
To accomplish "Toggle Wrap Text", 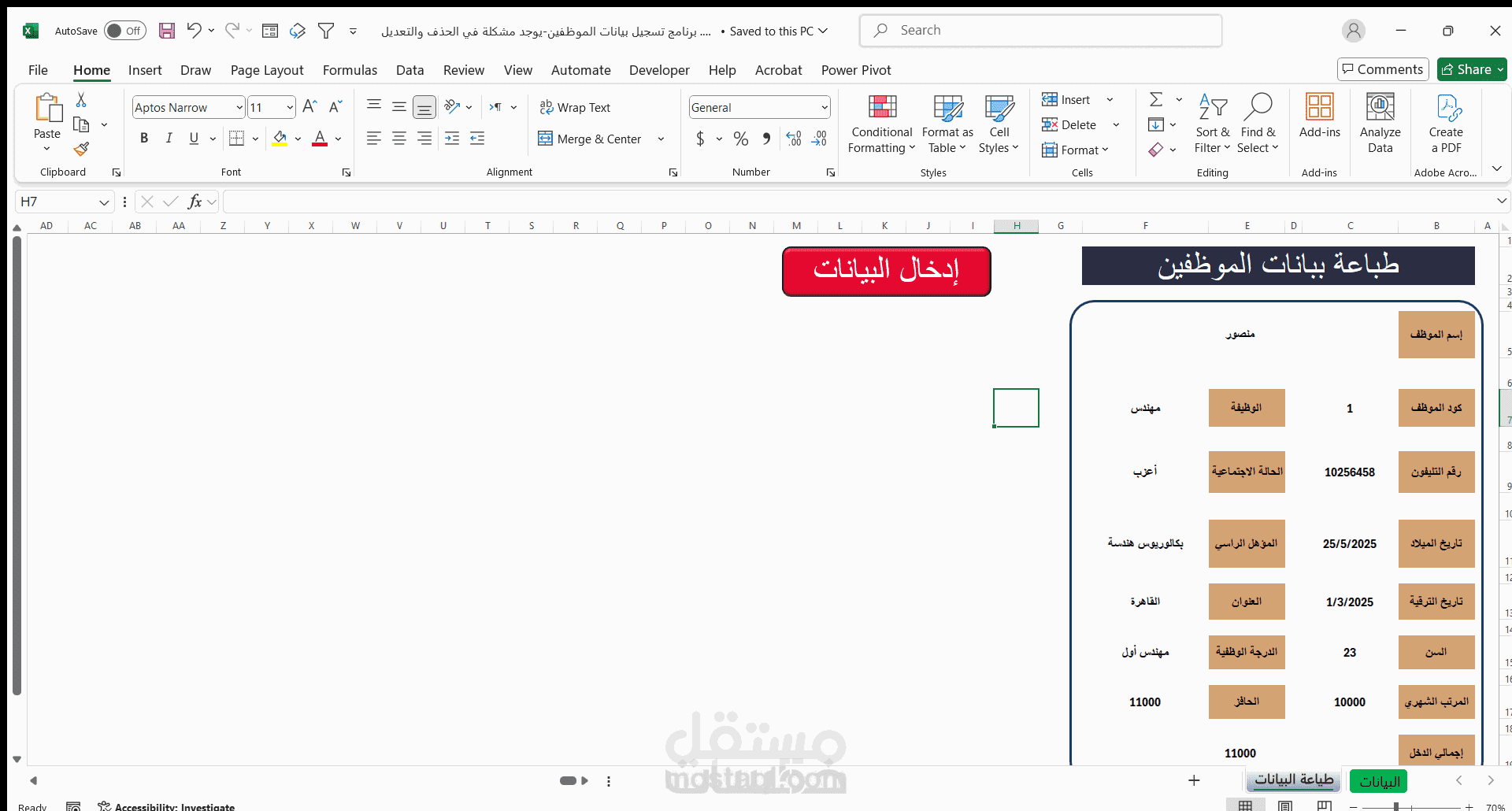I will click(575, 108).
